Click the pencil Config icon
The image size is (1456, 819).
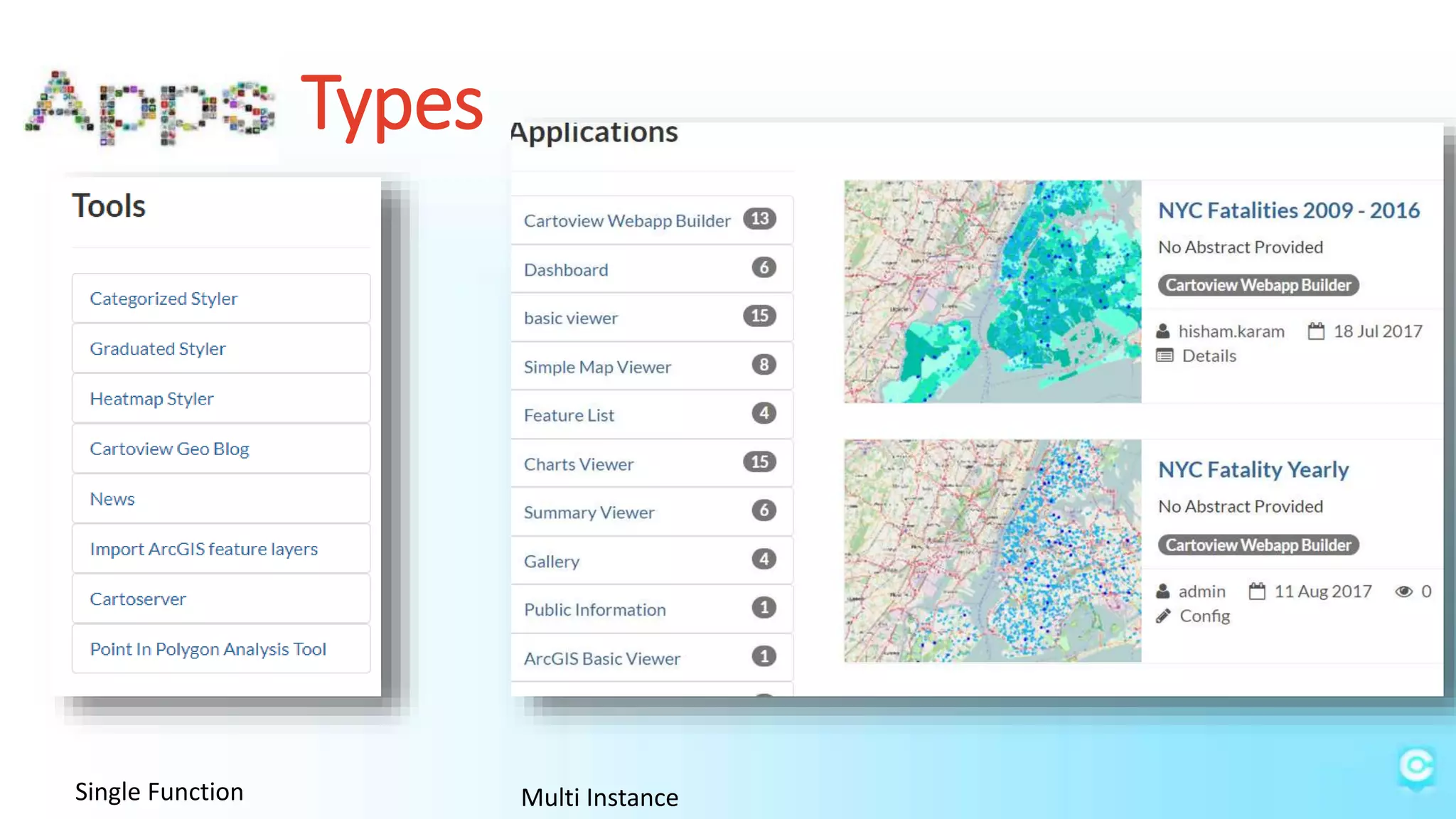point(1163,616)
